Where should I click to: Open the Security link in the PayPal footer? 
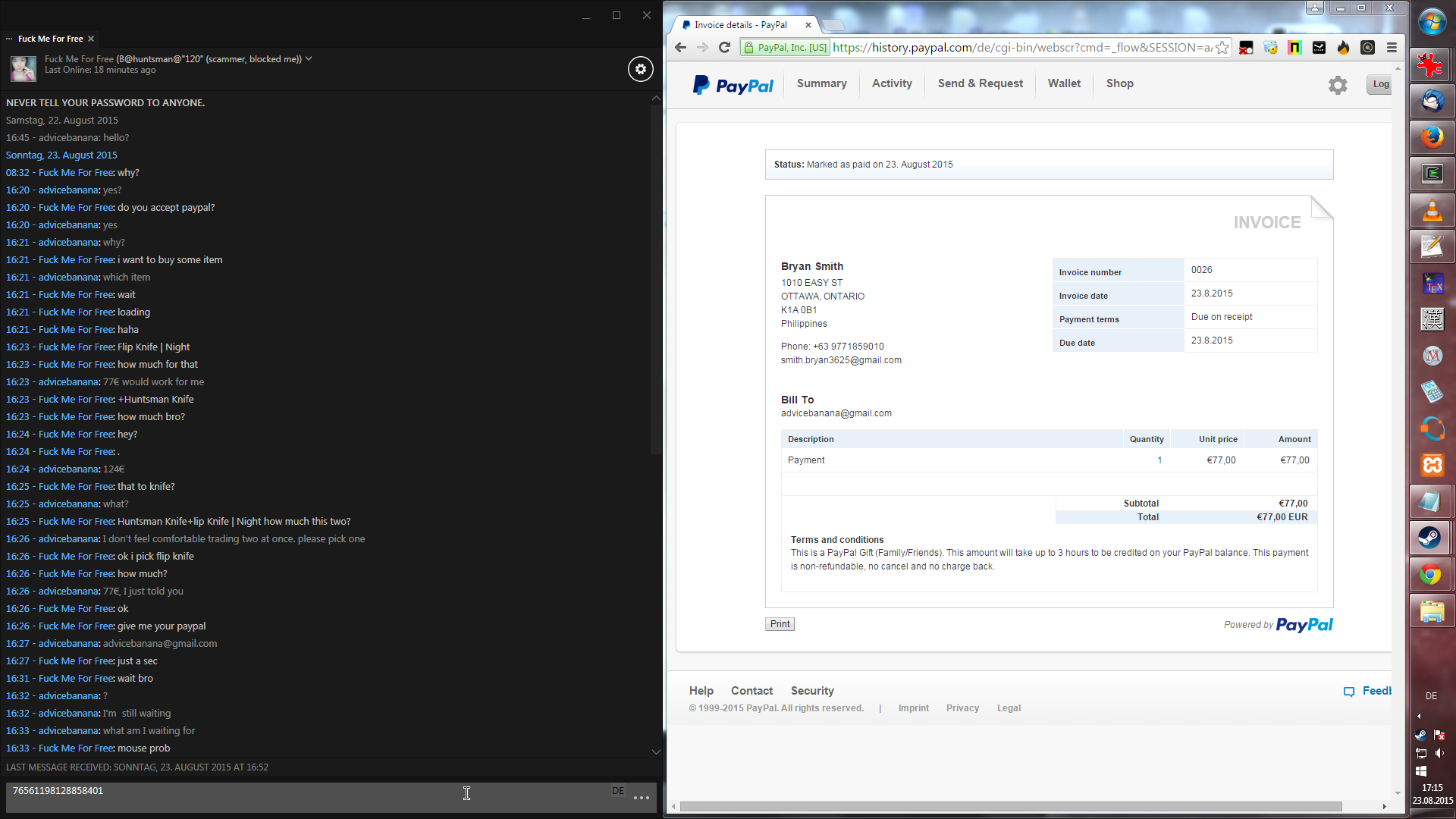click(x=811, y=691)
